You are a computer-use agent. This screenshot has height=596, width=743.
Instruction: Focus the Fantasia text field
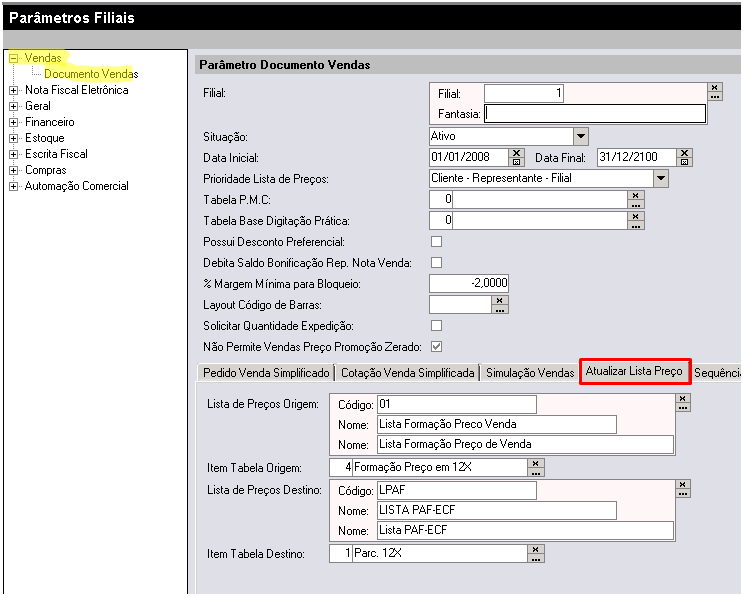pos(595,114)
